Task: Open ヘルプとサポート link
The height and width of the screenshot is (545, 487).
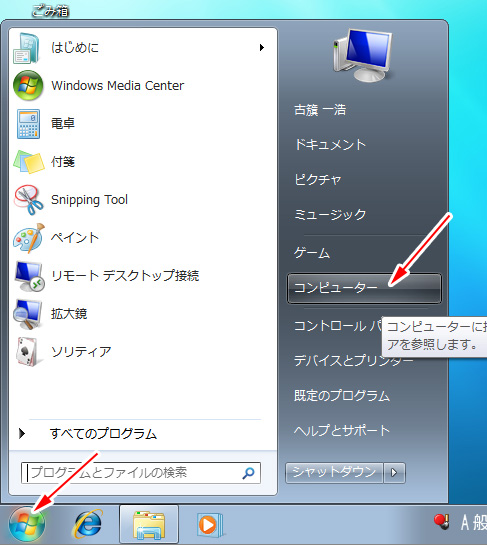Action: [x=342, y=431]
